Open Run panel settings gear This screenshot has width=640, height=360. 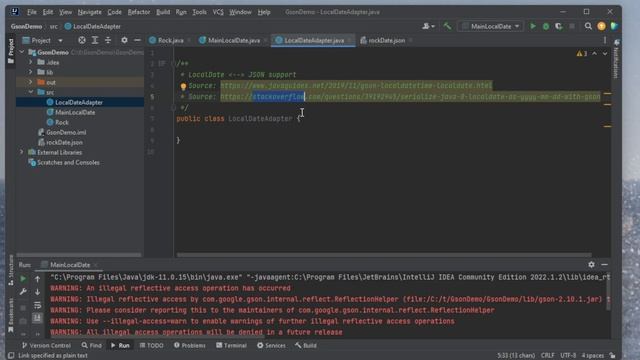[591, 264]
